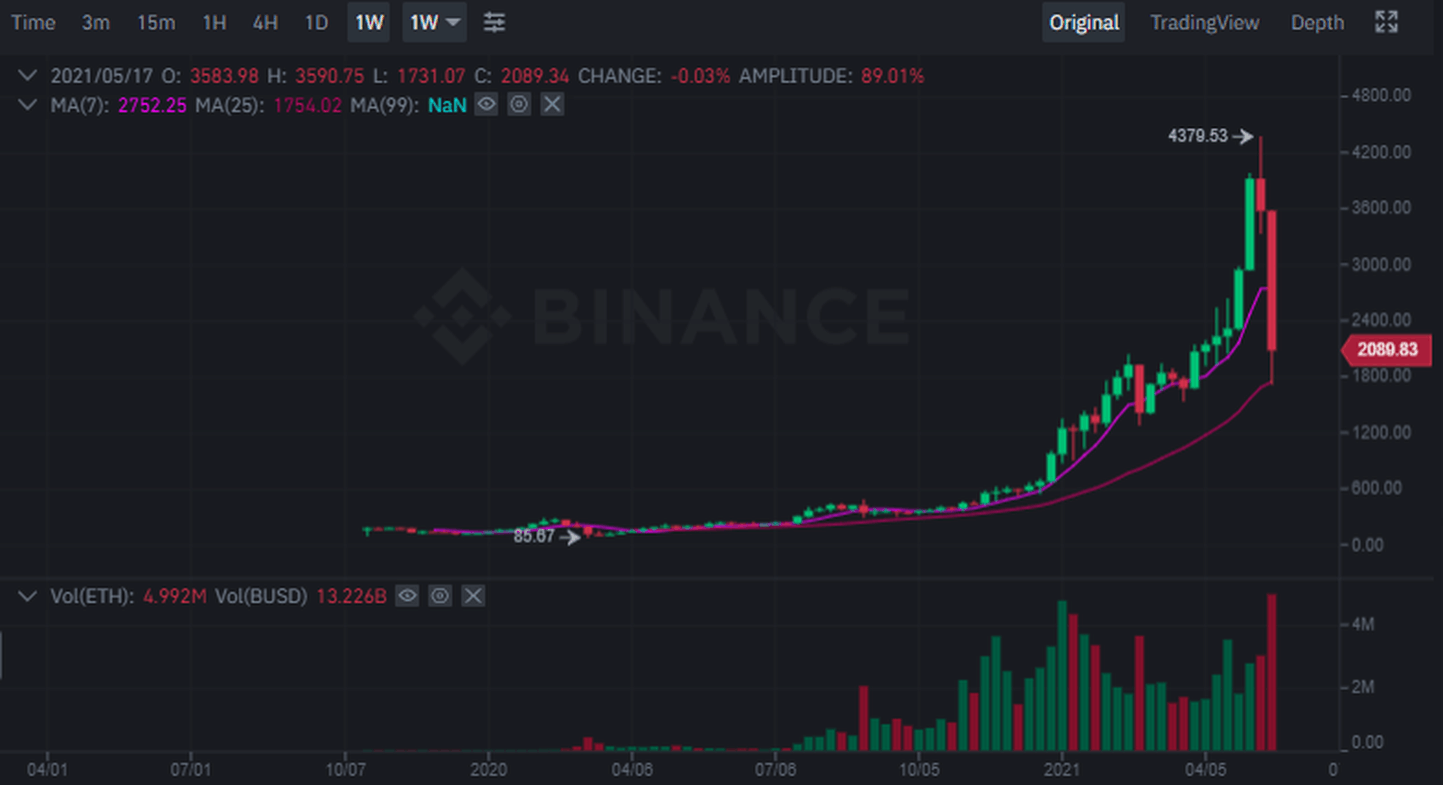This screenshot has width=1443, height=785.
Task: Click the 4379.53 high price marker
Action: coord(1198,136)
